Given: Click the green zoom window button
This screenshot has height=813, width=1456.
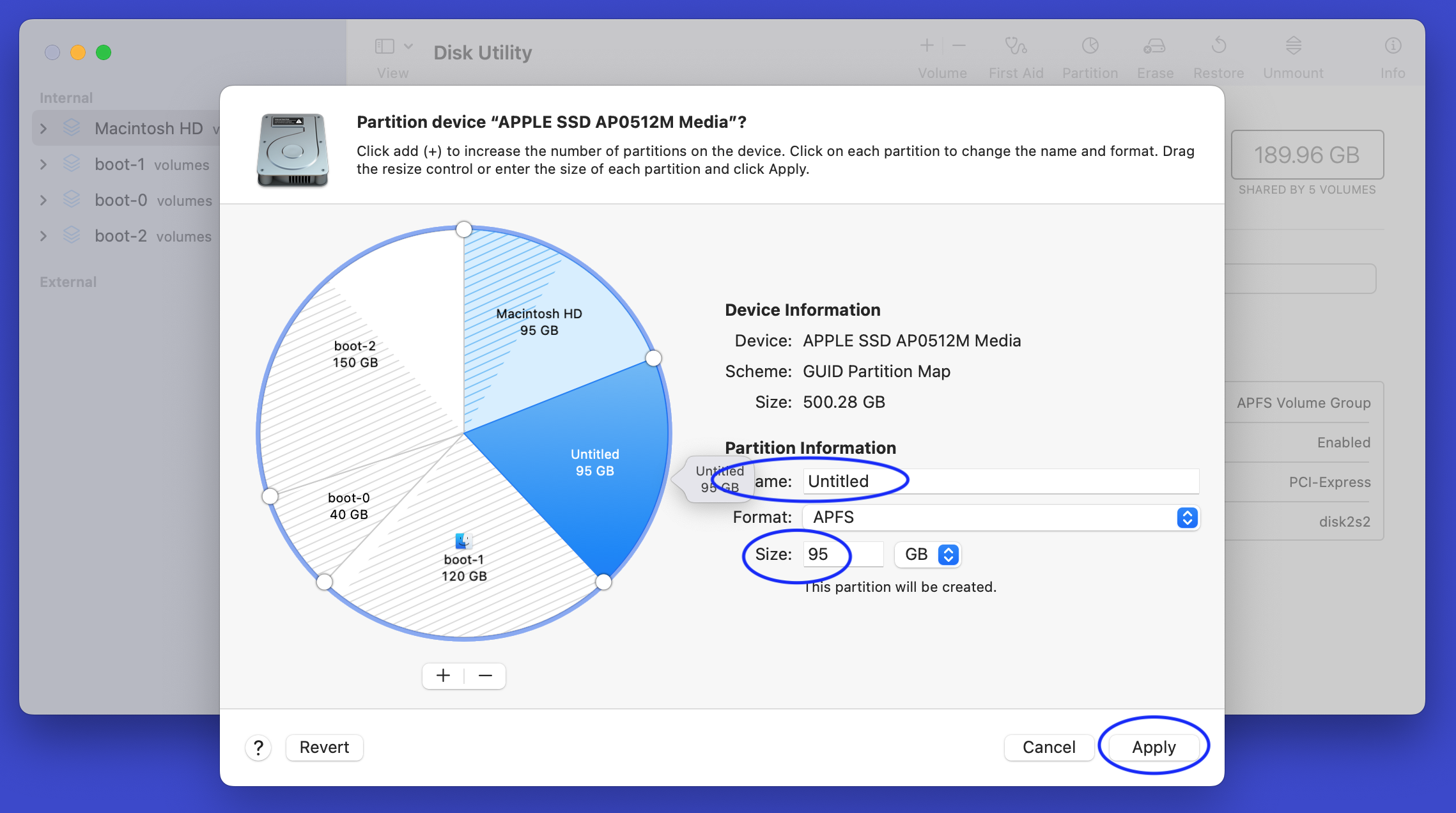Looking at the screenshot, I should point(104,52).
